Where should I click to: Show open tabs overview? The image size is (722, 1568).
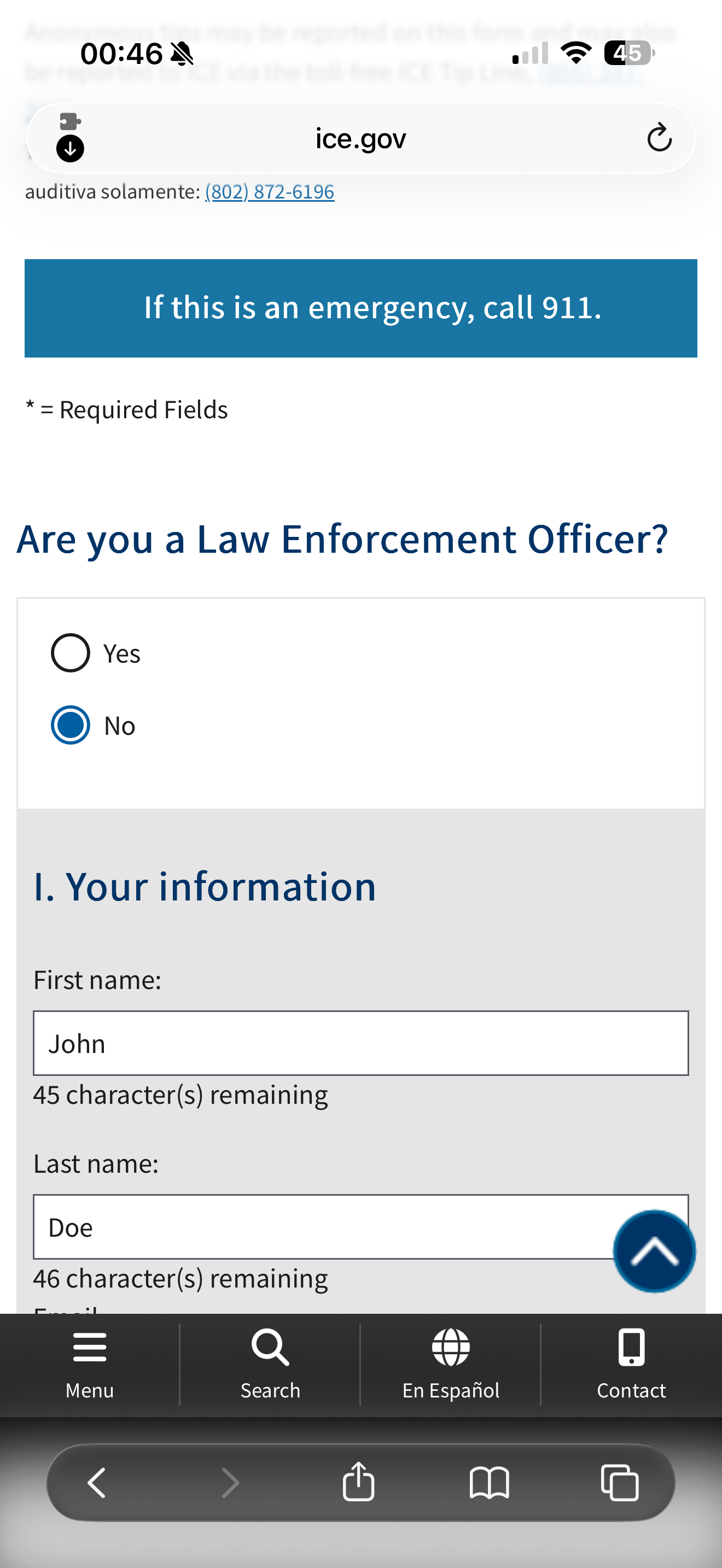[619, 1482]
